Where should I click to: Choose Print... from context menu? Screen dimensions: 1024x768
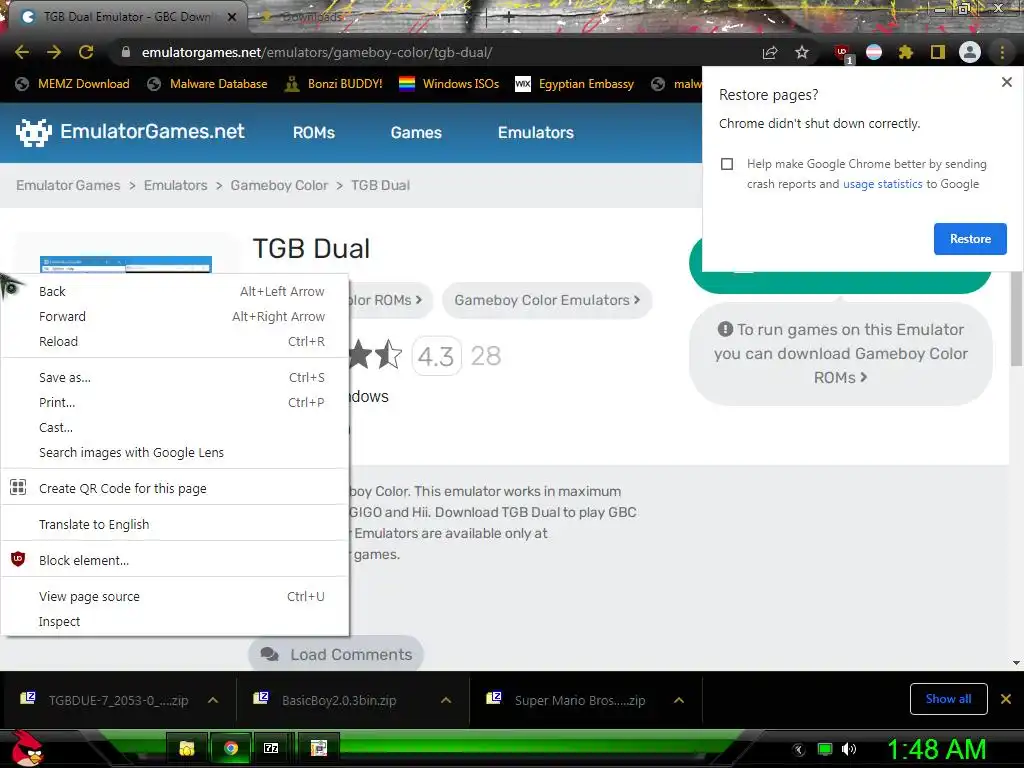point(175,402)
